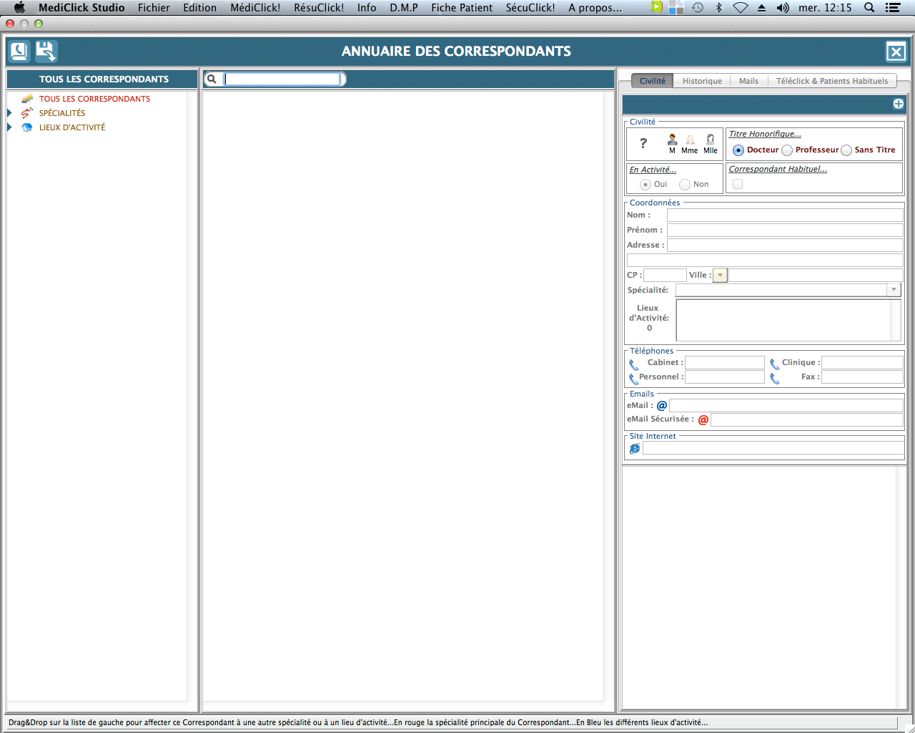Image resolution: width=915 pixels, height=733 pixels.
Task: Click the red @ secure email icon
Action: tap(703, 420)
